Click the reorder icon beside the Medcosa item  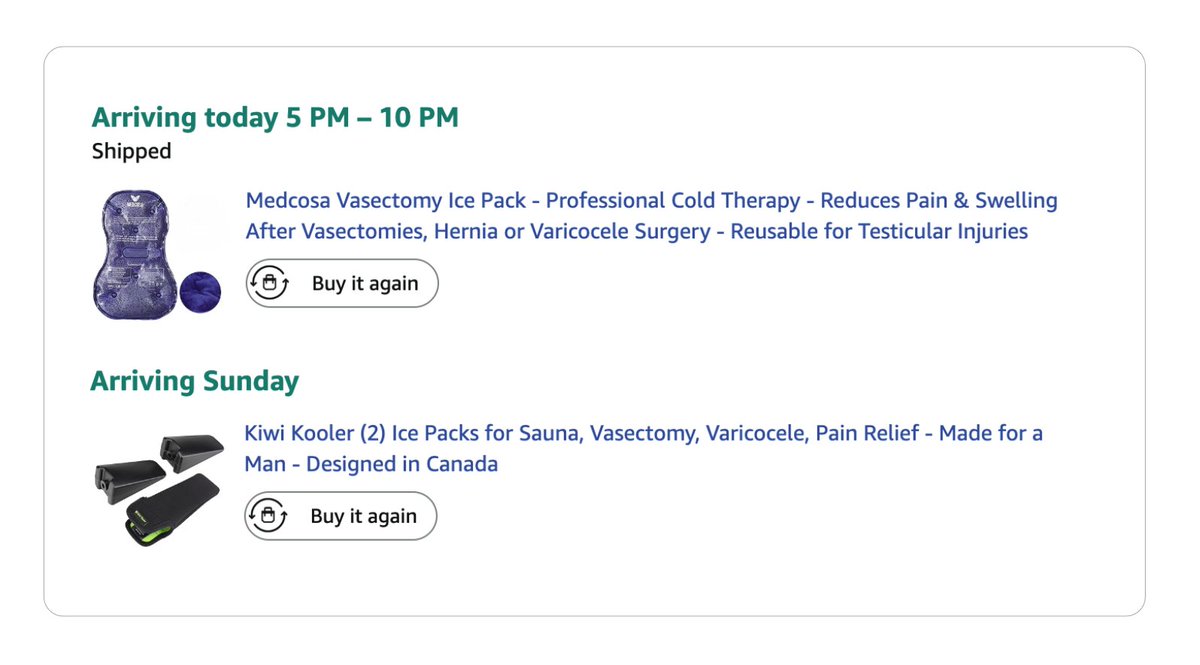269,283
